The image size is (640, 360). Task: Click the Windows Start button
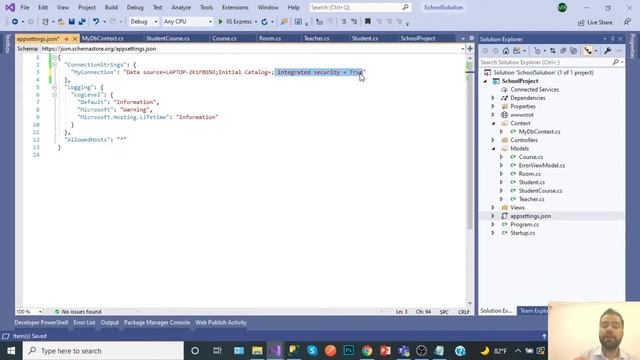(x=11, y=351)
